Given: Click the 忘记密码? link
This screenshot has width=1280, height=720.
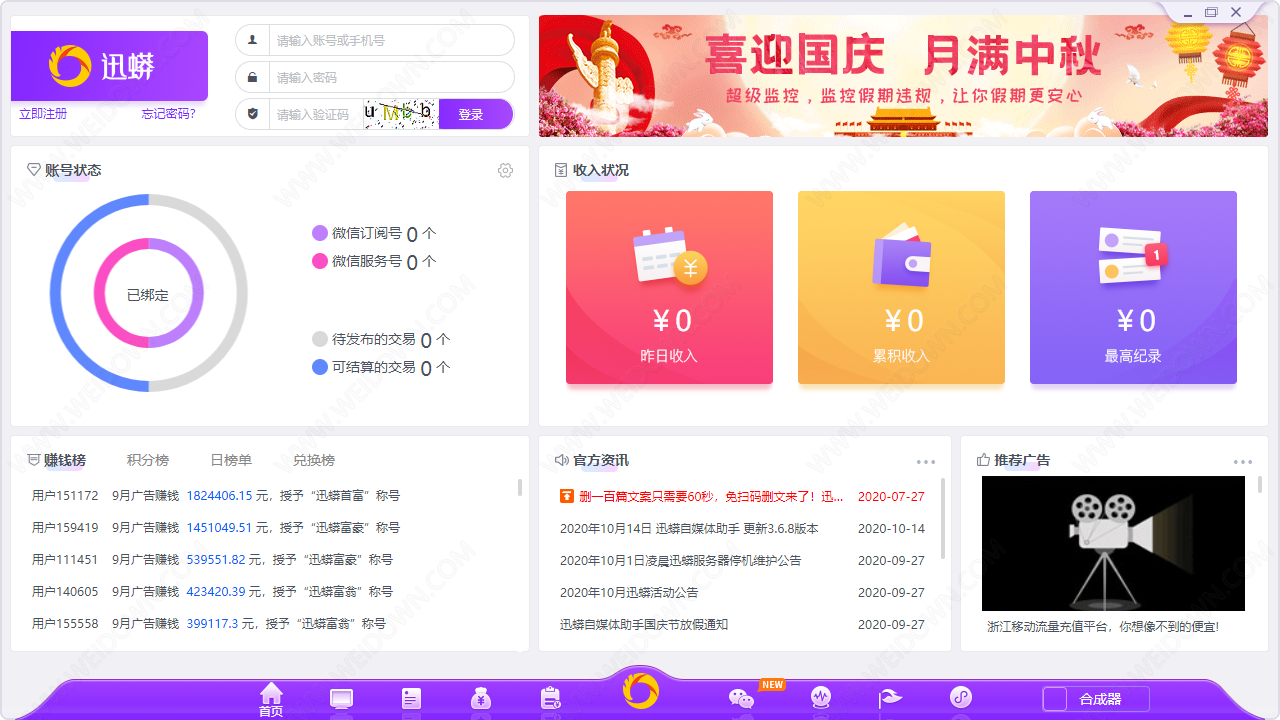Looking at the screenshot, I should (168, 114).
